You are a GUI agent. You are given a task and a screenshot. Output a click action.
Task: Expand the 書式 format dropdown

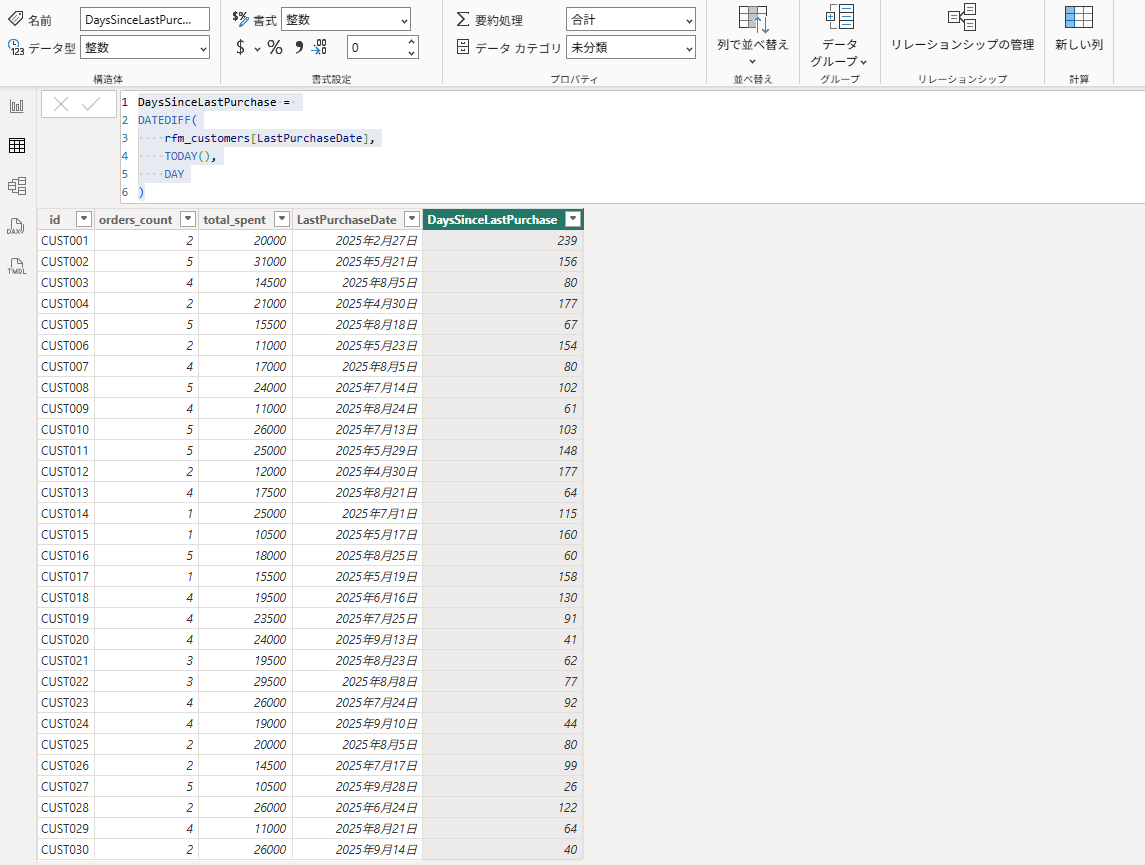[x=345, y=19]
